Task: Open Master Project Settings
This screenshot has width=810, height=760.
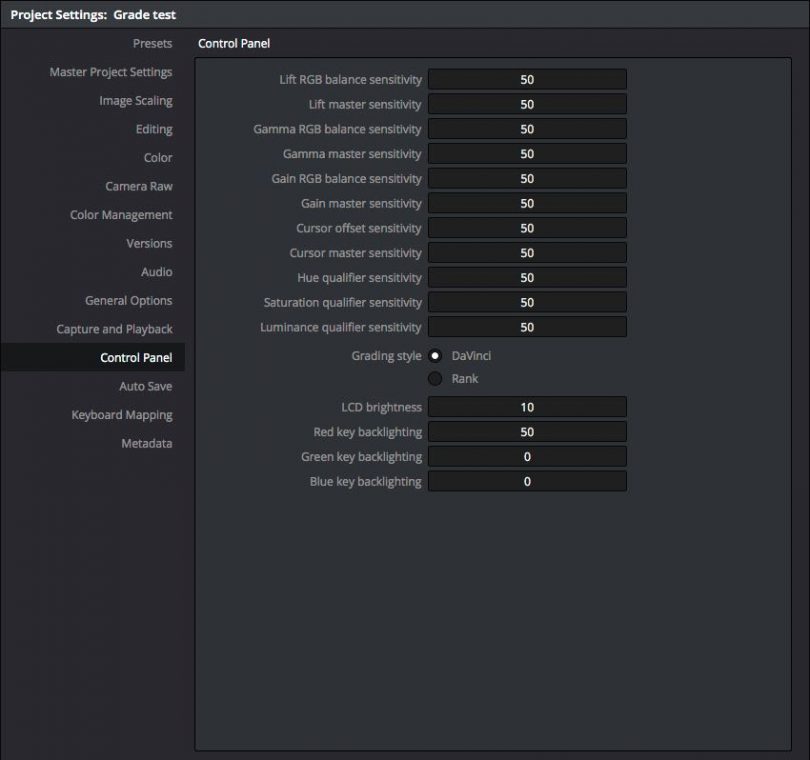Action: [x=110, y=72]
